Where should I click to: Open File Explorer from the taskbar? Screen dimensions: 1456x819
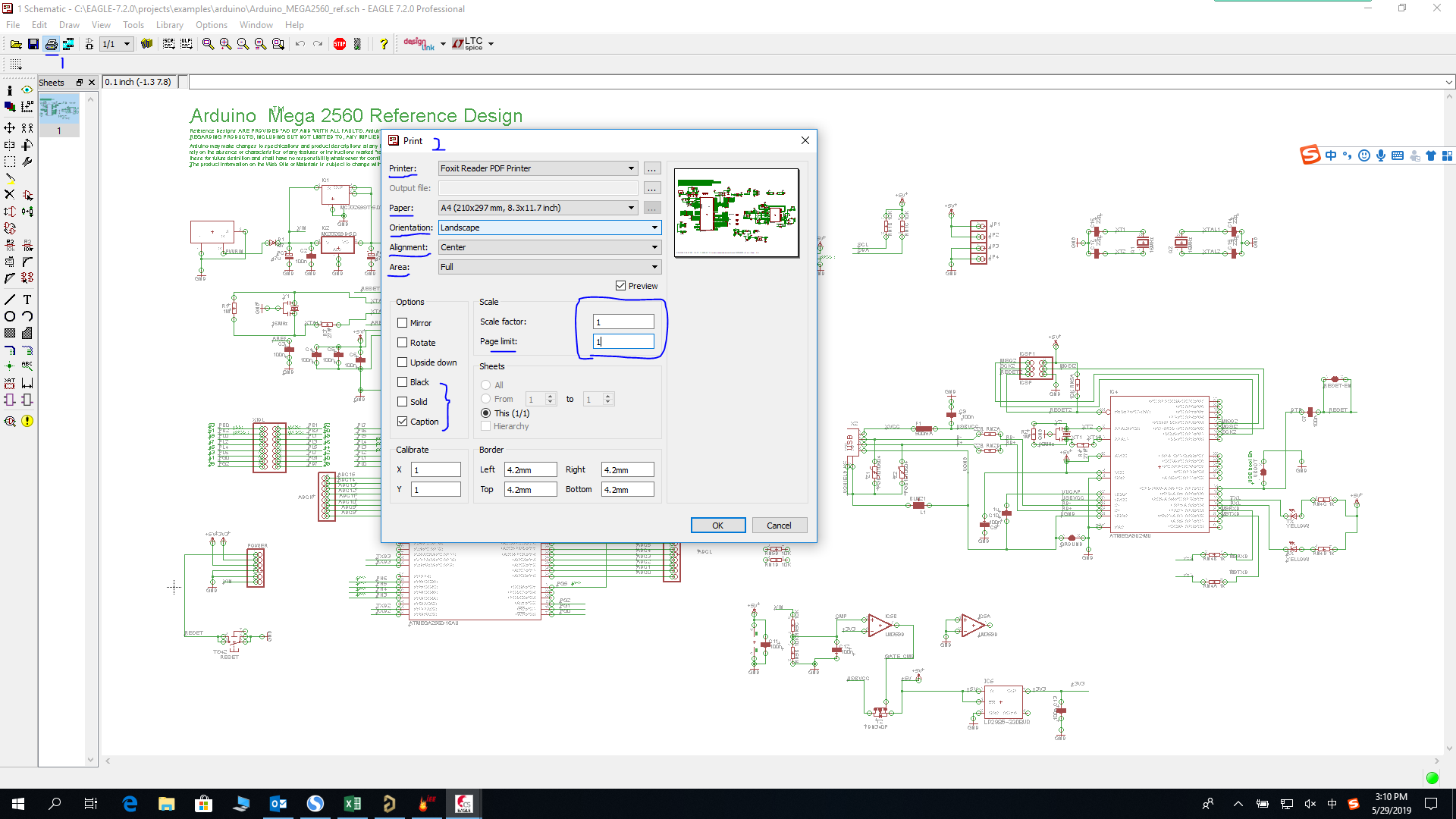tap(166, 804)
